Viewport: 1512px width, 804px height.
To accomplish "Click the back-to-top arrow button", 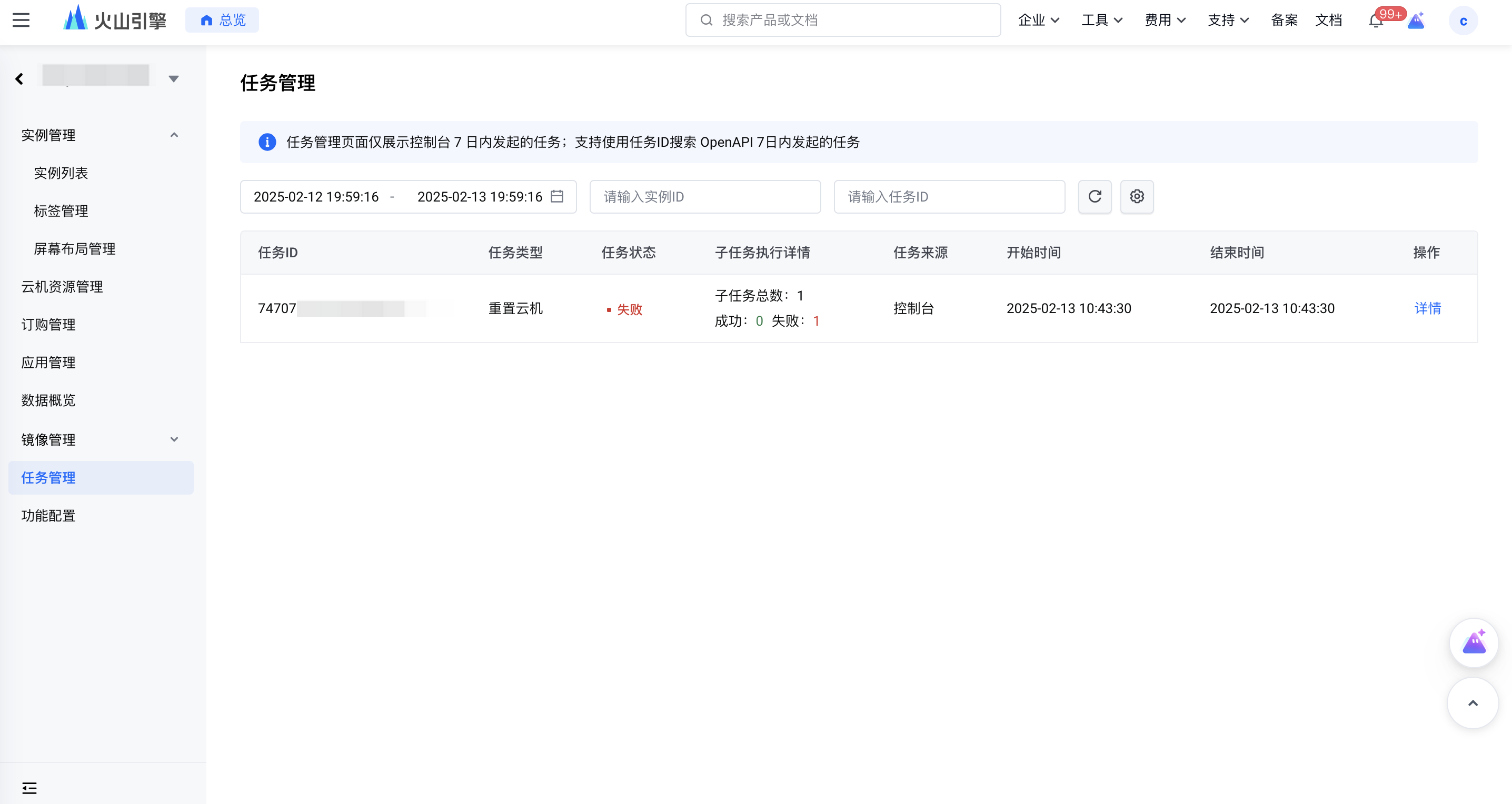I will coord(1473,703).
